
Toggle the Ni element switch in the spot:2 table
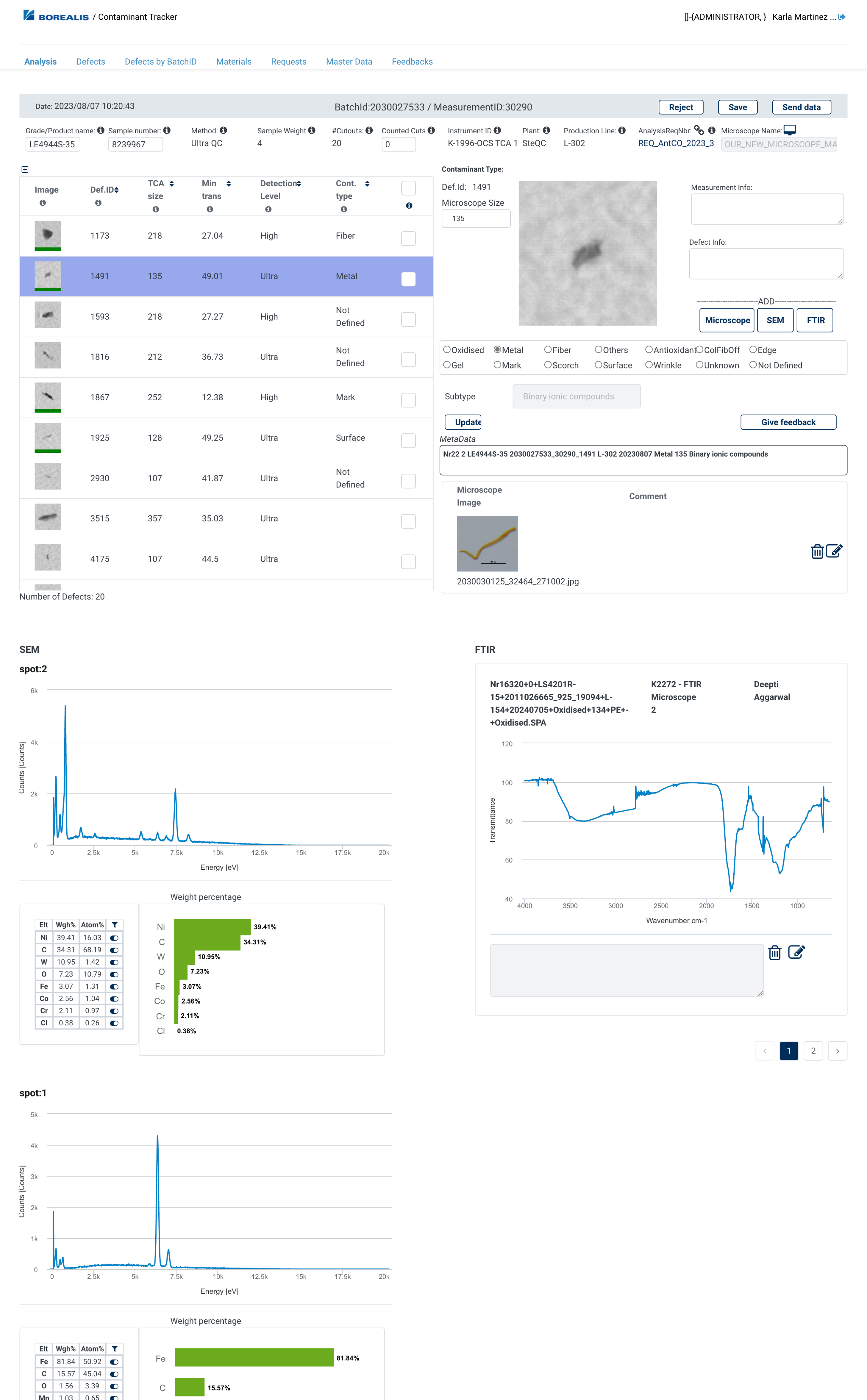(115, 938)
